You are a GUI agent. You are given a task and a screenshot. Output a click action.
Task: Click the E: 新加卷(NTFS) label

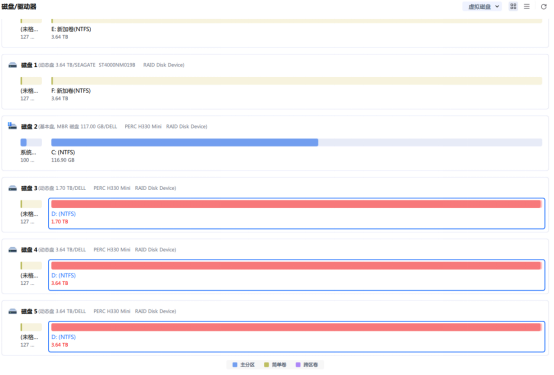click(71, 29)
